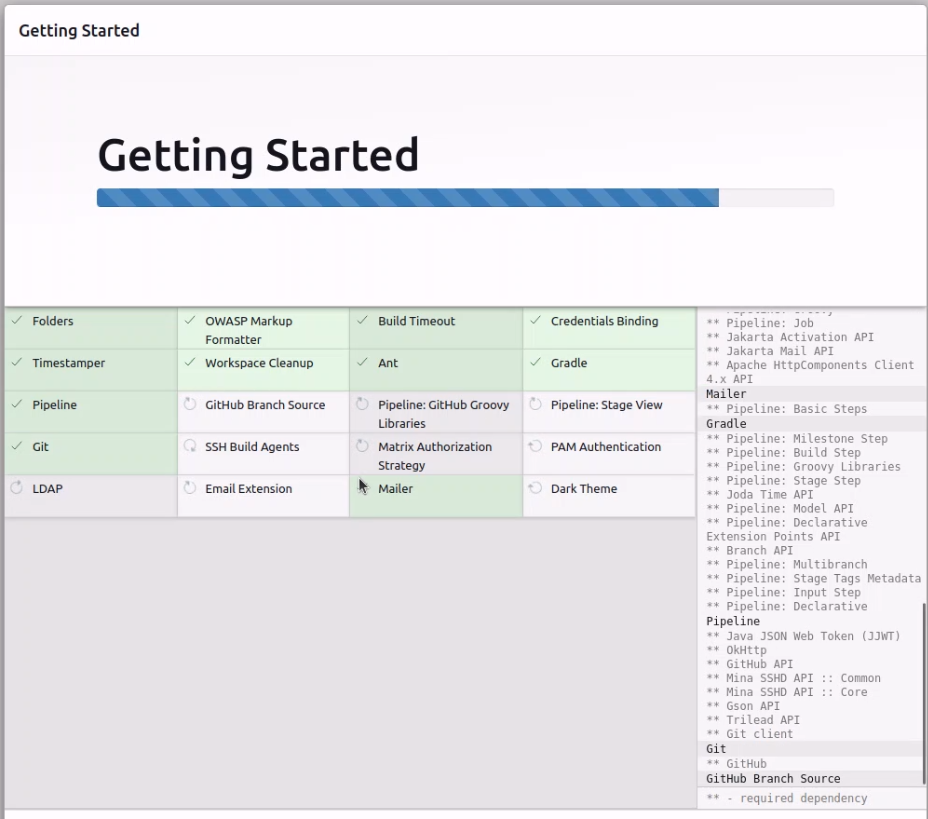Click the Pipeline: Stage View plugin label
Image resolution: width=928 pixels, height=819 pixels.
point(607,405)
